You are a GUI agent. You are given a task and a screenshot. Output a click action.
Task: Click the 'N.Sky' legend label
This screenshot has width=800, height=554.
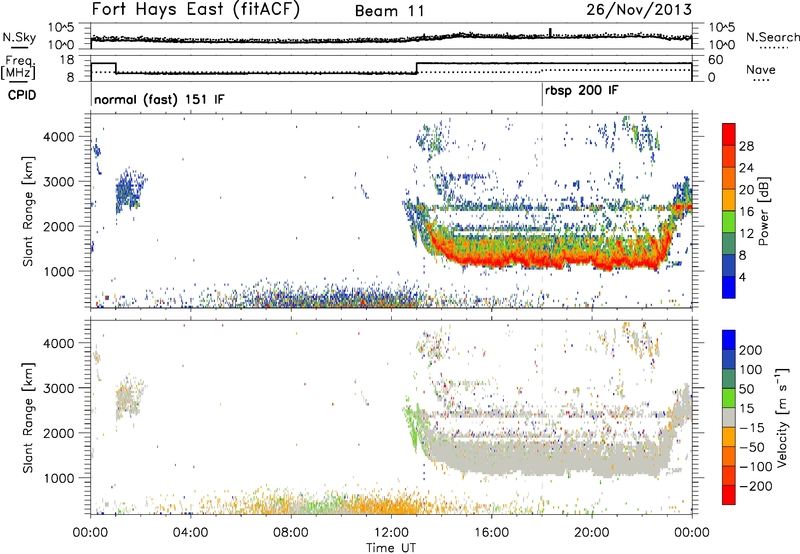pos(19,37)
